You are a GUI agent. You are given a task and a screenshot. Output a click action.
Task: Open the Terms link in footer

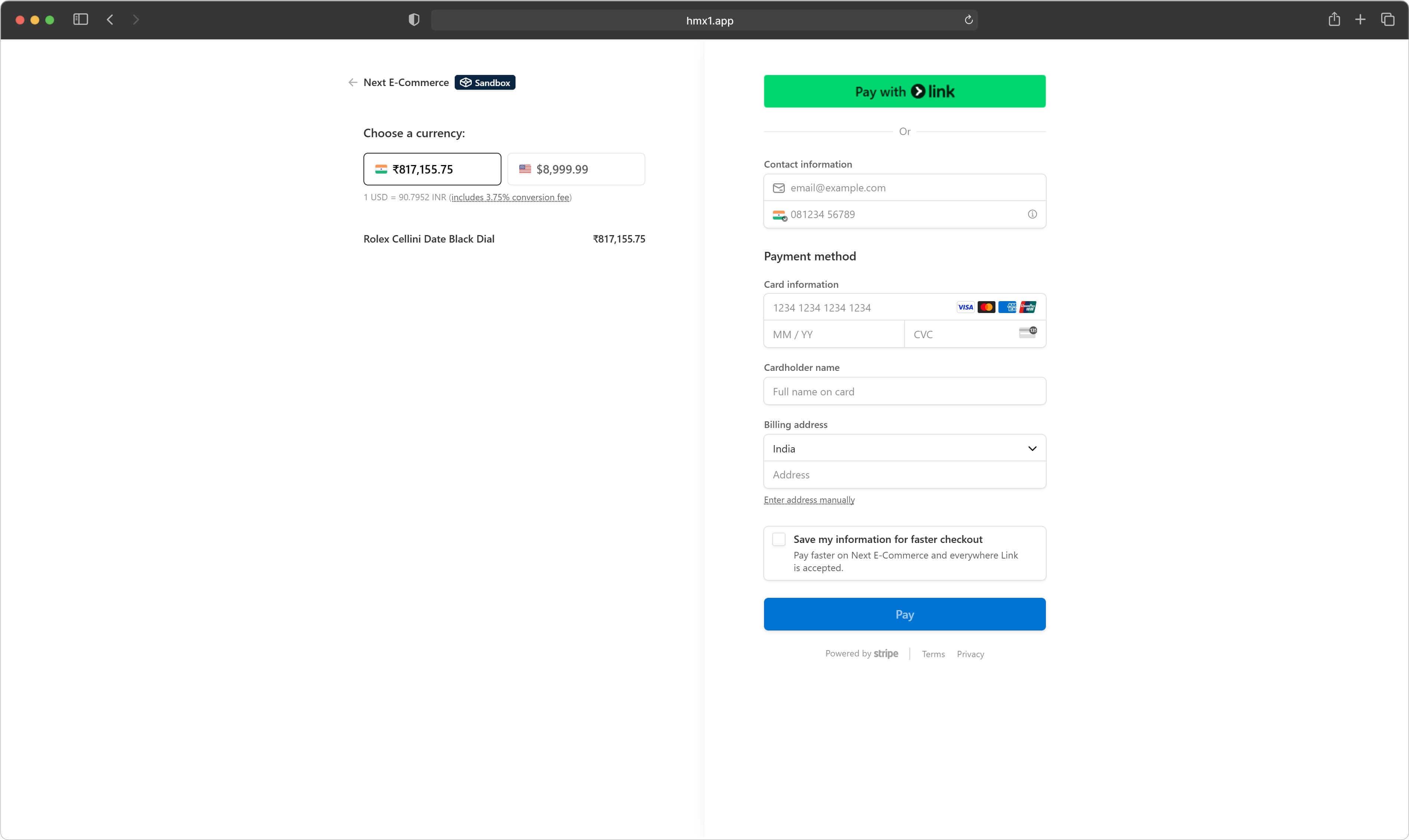coord(932,654)
